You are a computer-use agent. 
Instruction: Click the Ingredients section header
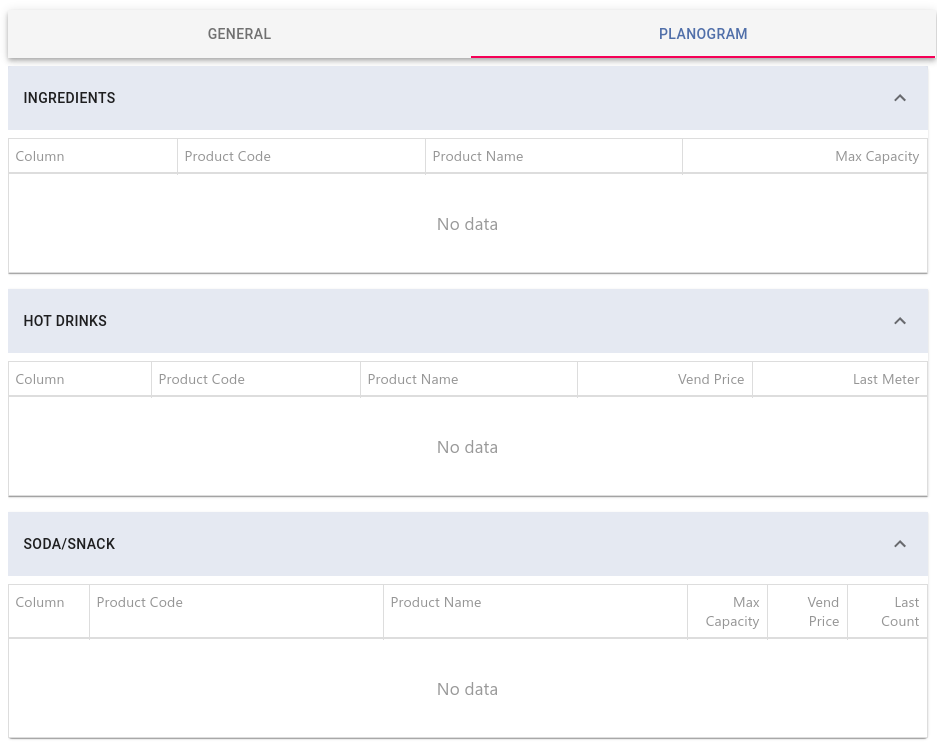pos(468,98)
